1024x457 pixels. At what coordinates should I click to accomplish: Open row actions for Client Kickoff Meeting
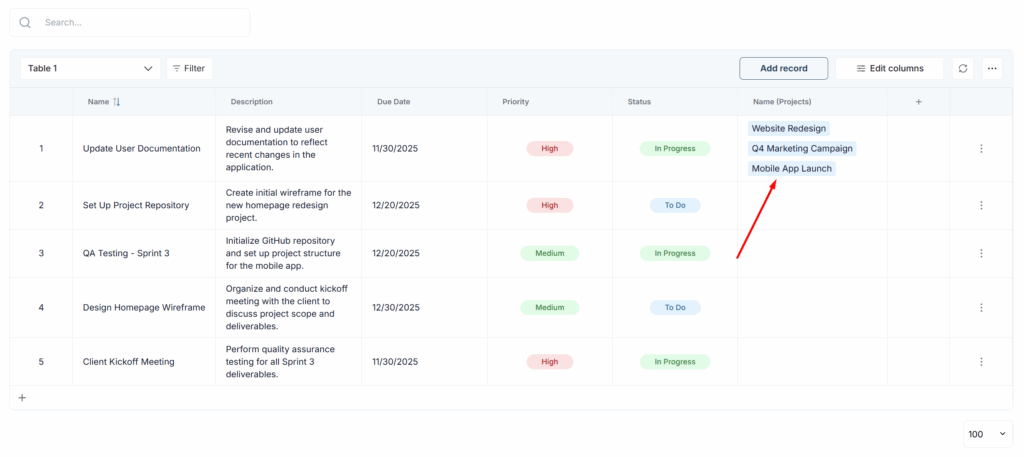click(981, 362)
